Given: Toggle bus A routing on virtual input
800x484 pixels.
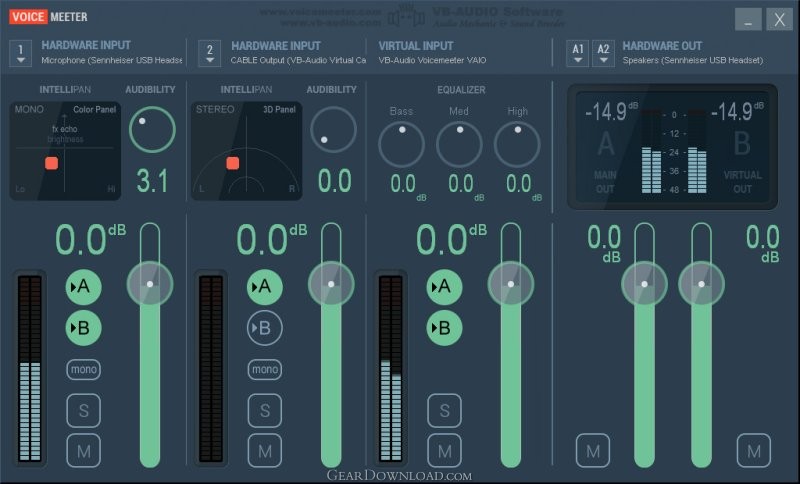Looking at the screenshot, I should (x=444, y=287).
